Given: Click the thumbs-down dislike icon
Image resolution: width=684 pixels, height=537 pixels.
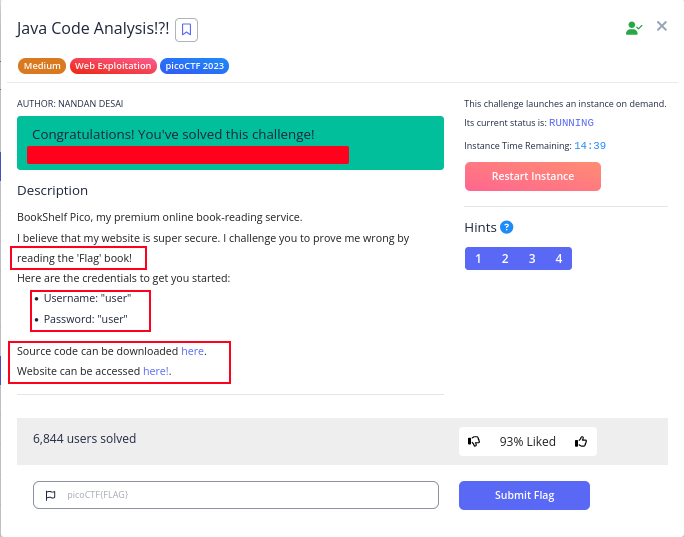Looking at the screenshot, I should (x=475, y=441).
